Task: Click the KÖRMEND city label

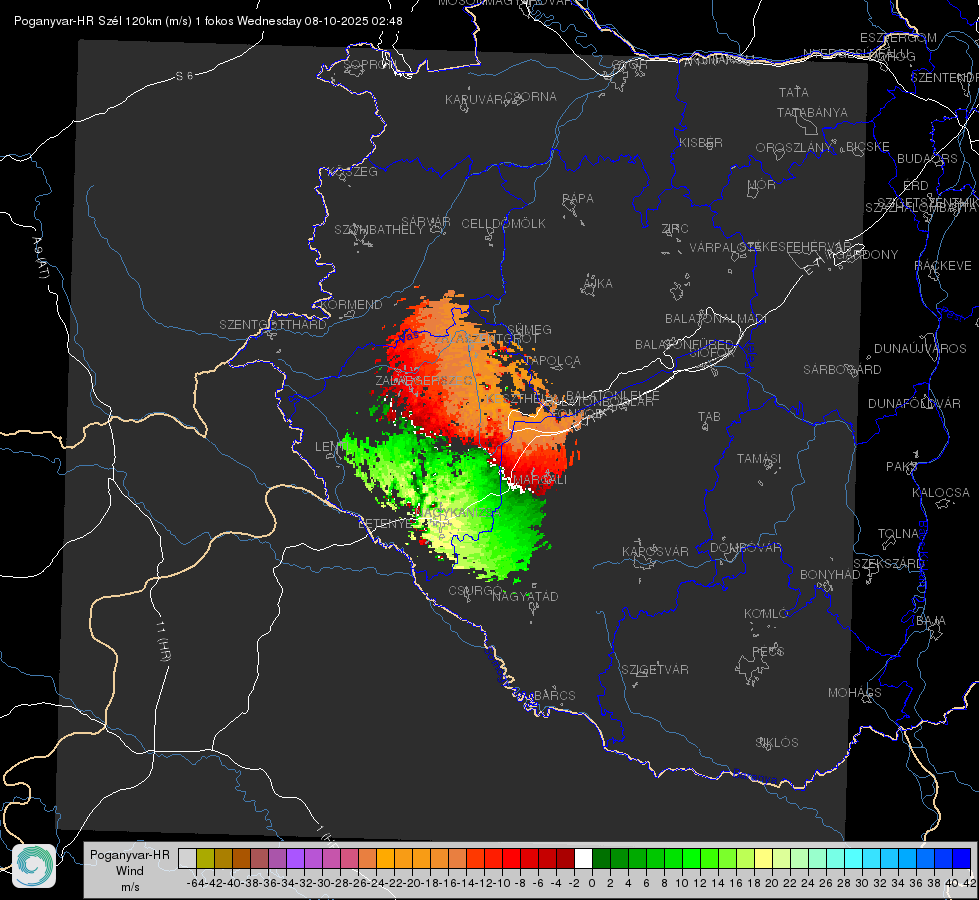Action: coord(352,305)
